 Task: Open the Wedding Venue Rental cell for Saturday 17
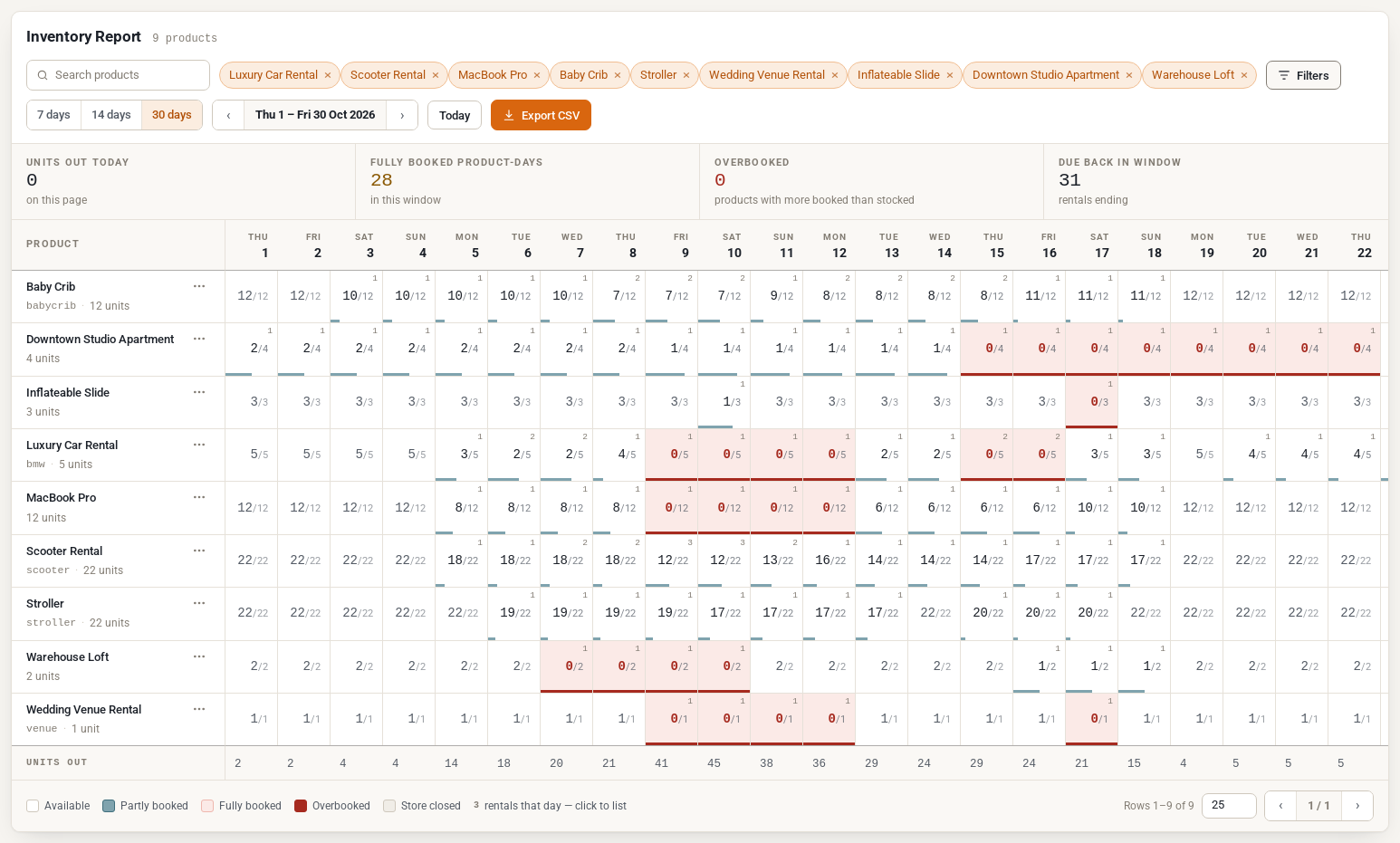[x=1092, y=719]
